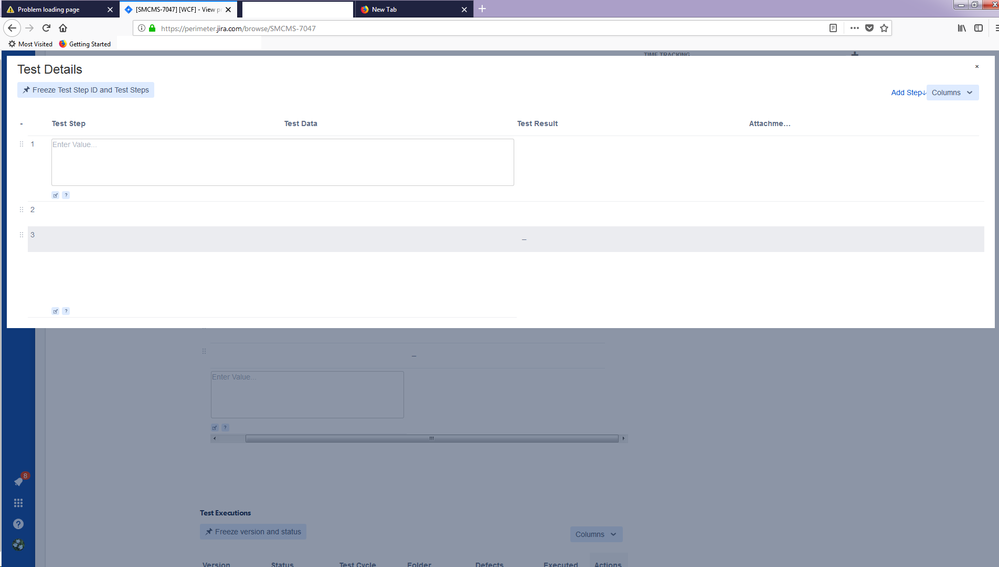Click the Pocket save icon
Viewport: 999px width, 567px height.
pos(869,28)
